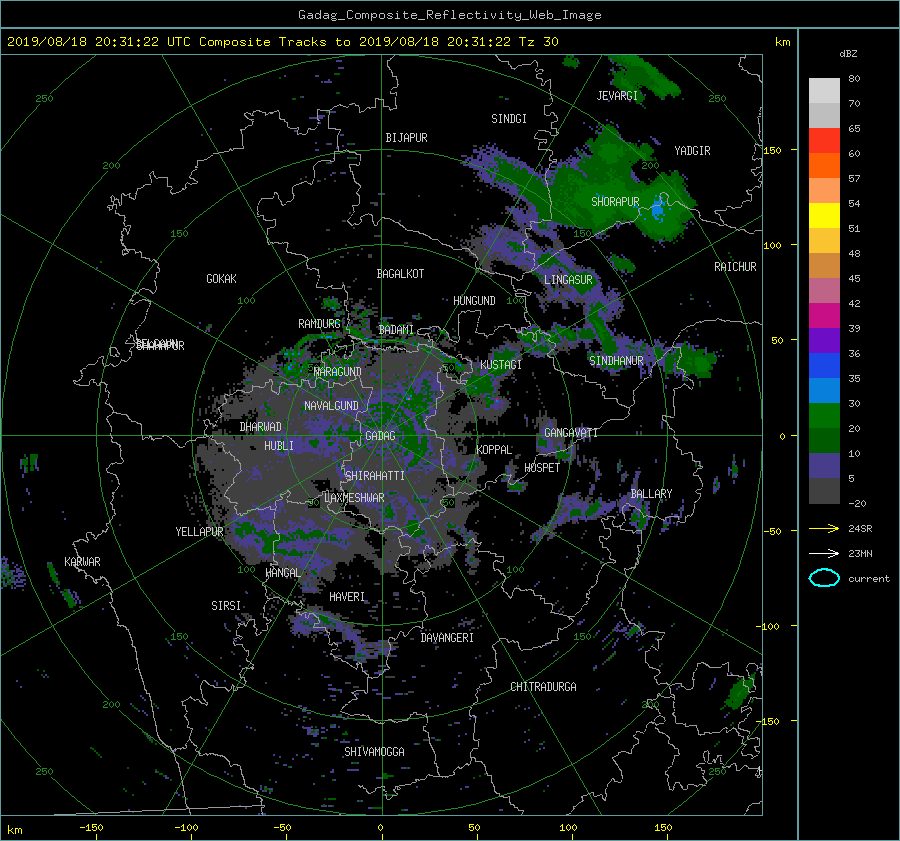Click the BALLARY city label
The height and width of the screenshot is (841, 900).
[x=651, y=494]
